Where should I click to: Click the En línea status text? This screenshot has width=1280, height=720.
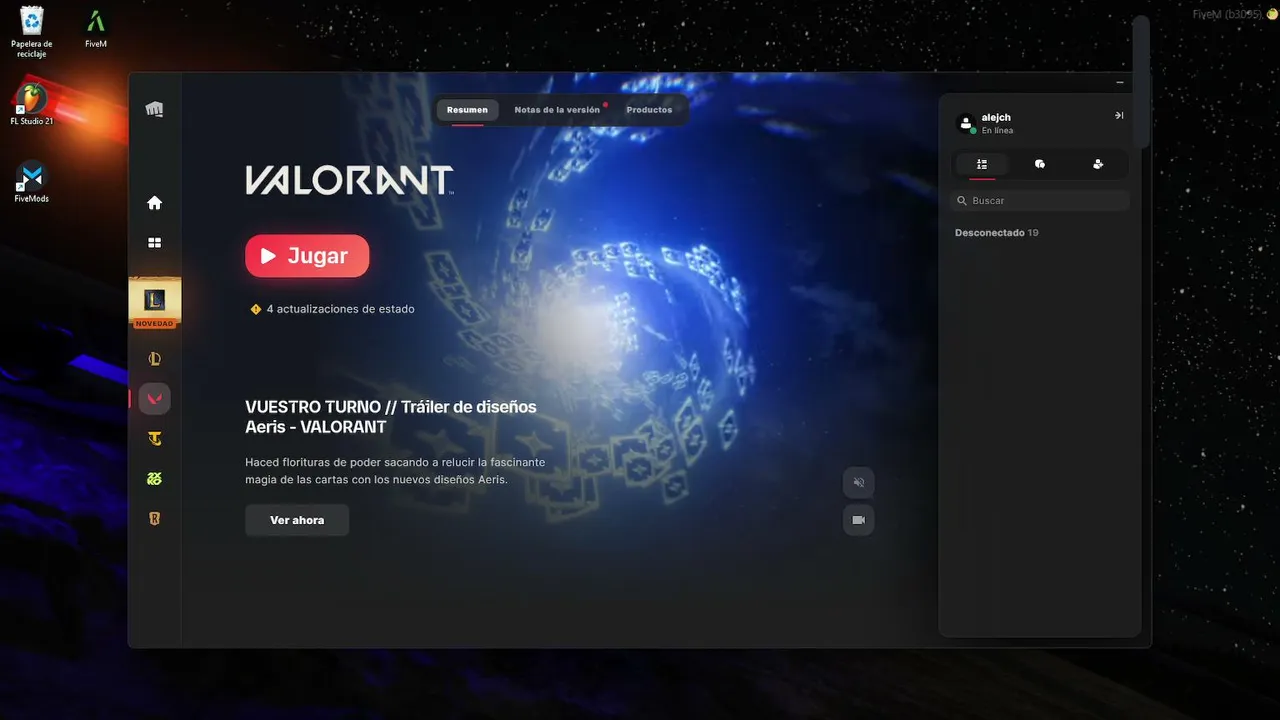(x=997, y=131)
